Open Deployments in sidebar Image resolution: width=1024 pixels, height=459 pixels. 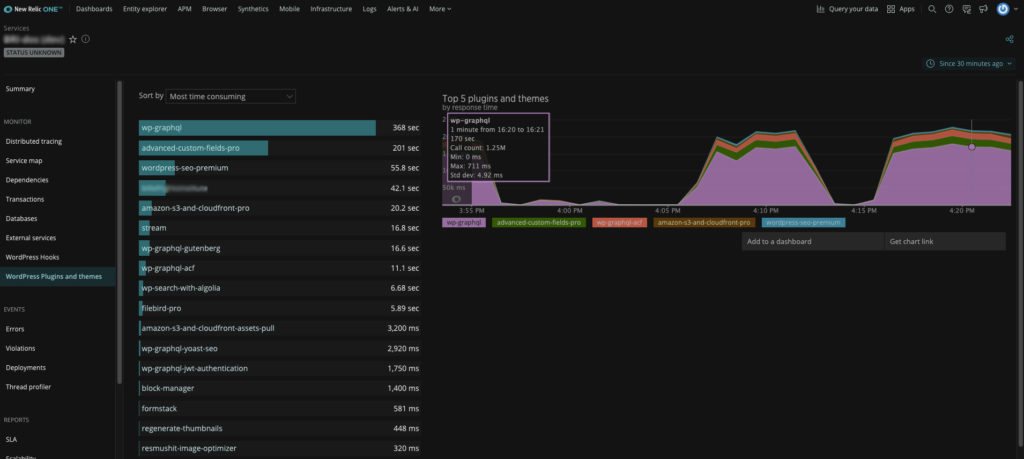click(x=25, y=368)
